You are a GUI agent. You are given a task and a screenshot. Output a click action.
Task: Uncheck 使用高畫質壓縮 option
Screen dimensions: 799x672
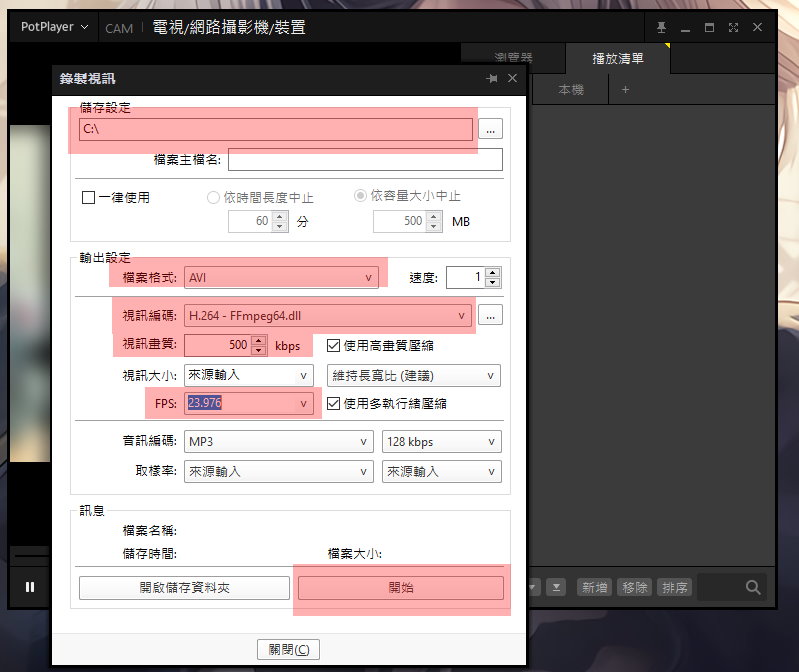pos(334,346)
